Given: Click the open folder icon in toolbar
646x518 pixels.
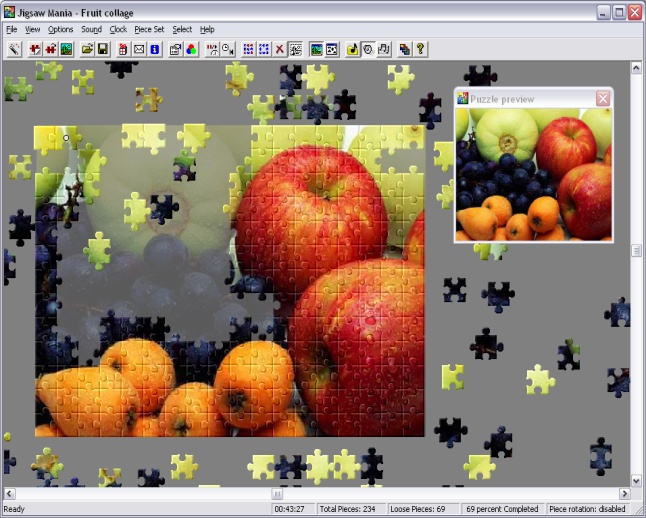Looking at the screenshot, I should (88, 48).
